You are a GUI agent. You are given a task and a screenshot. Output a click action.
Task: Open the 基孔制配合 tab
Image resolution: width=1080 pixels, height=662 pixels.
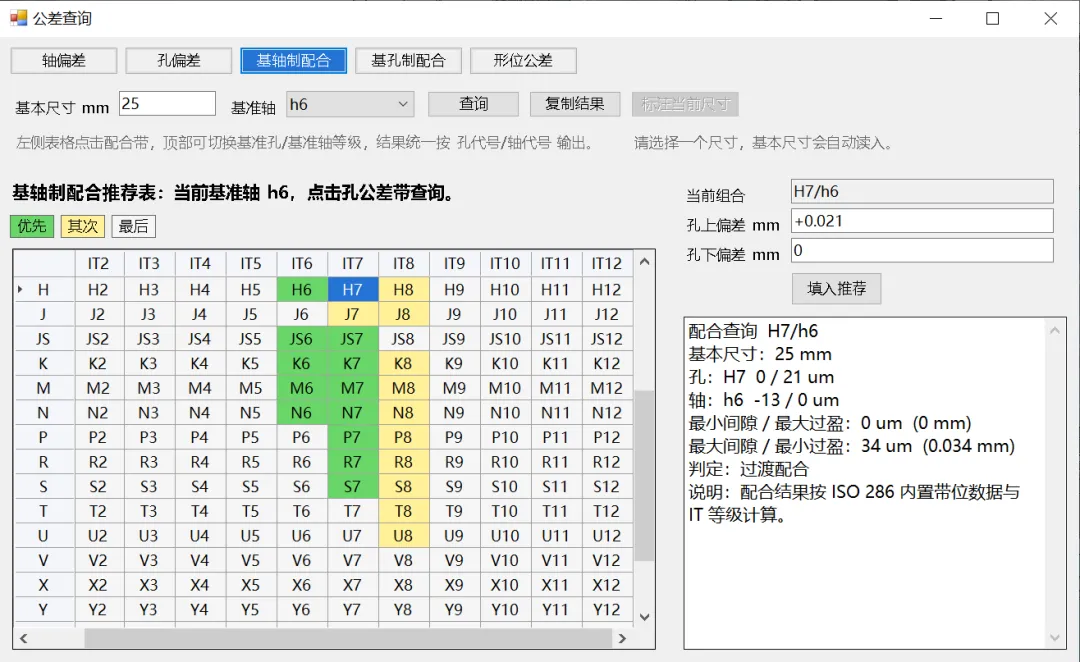(408, 61)
